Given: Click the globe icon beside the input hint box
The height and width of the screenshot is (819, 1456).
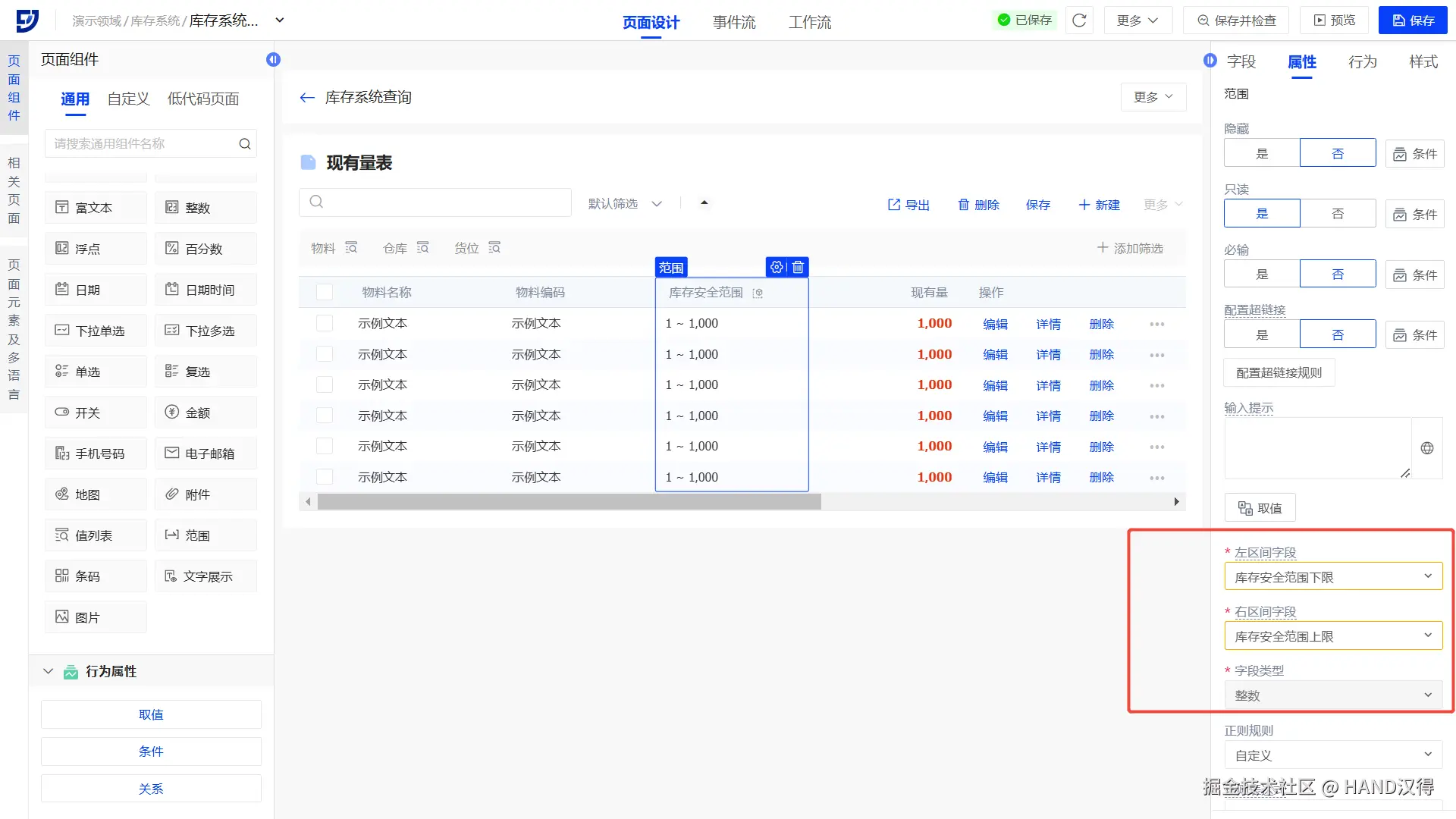Looking at the screenshot, I should click(1426, 448).
